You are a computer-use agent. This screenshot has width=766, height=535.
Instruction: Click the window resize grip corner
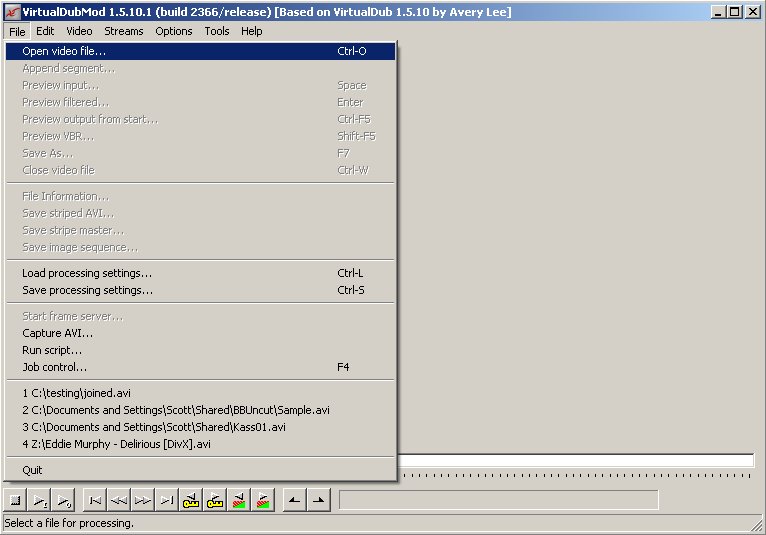click(756, 525)
